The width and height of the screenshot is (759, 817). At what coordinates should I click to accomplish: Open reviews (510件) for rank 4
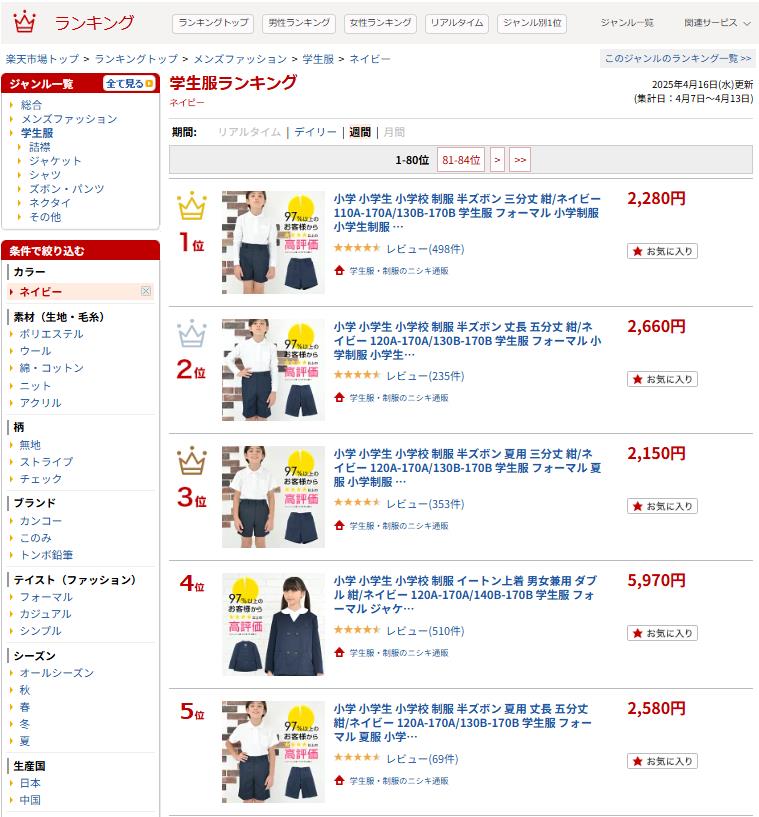[425, 631]
